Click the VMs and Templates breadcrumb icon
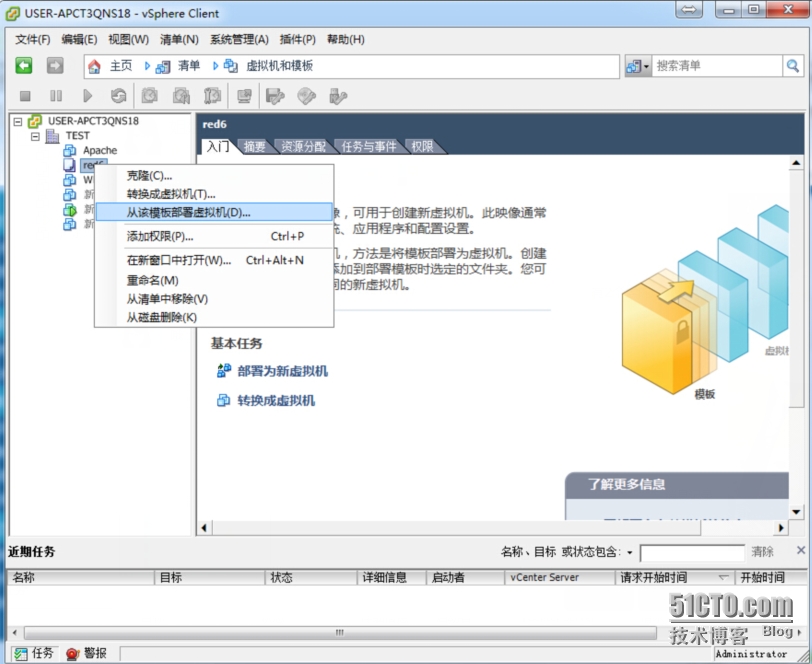The width and height of the screenshot is (812, 664). pyautogui.click(x=230, y=66)
